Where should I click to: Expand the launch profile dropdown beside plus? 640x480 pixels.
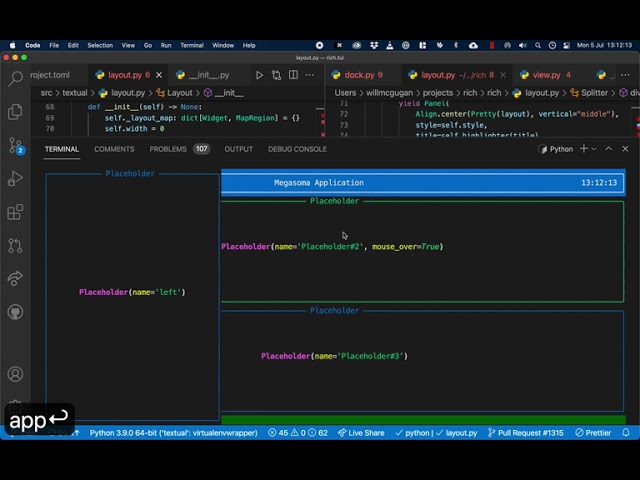[x=594, y=149]
